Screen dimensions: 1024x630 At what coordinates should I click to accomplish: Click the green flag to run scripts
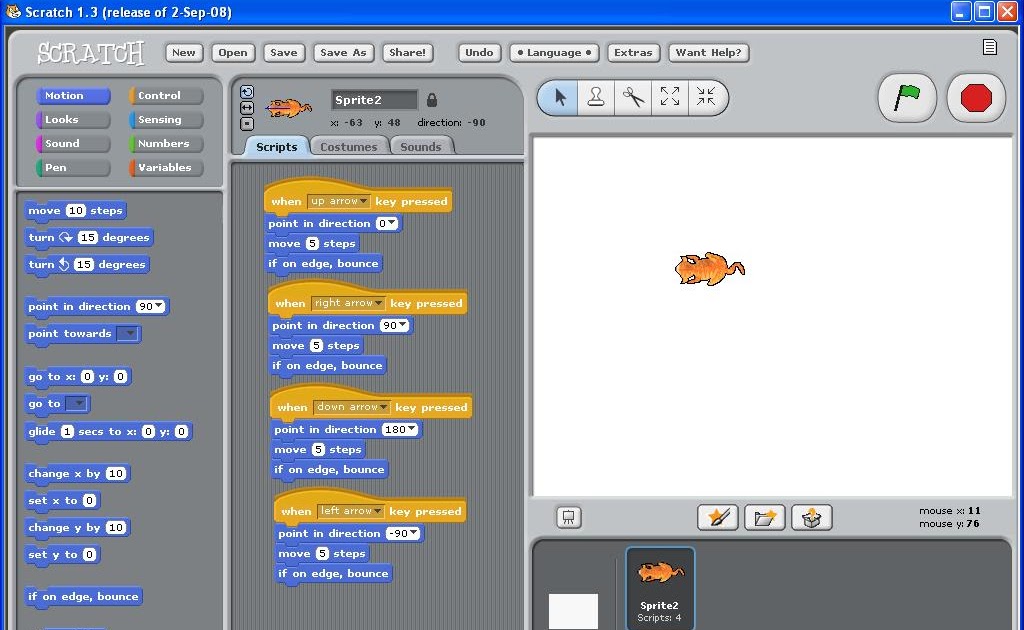(906, 97)
